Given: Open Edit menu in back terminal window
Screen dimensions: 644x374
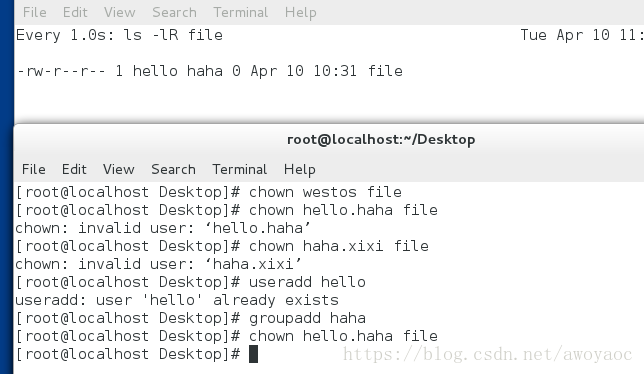Looking at the screenshot, I should pos(75,12).
